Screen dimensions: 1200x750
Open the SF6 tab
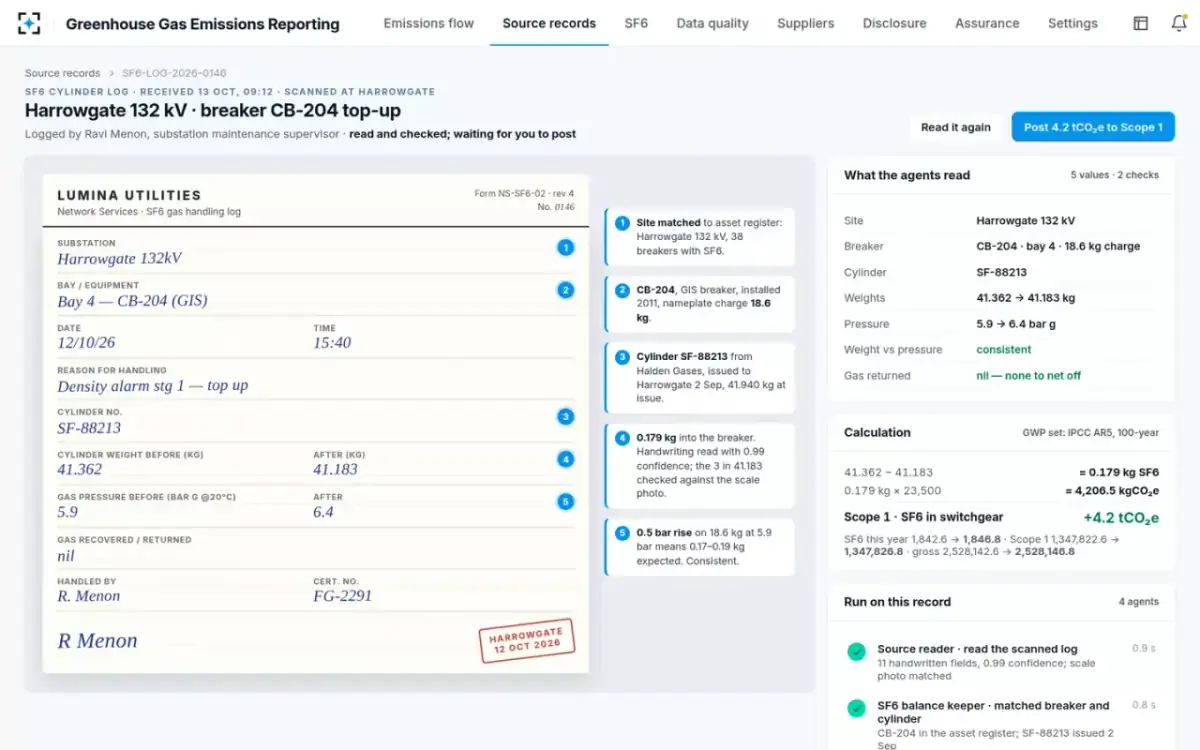click(636, 23)
